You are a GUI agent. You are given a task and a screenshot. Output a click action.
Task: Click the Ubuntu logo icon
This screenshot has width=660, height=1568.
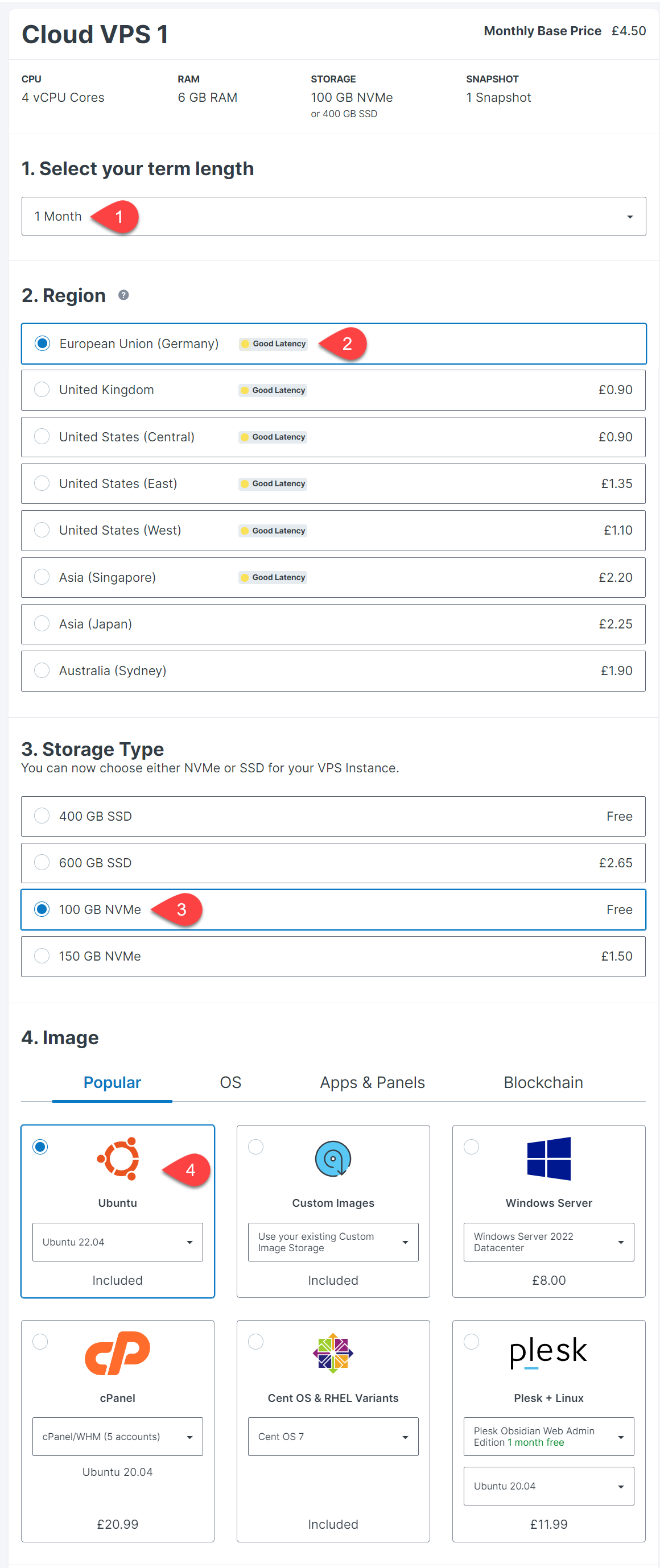pos(118,1159)
